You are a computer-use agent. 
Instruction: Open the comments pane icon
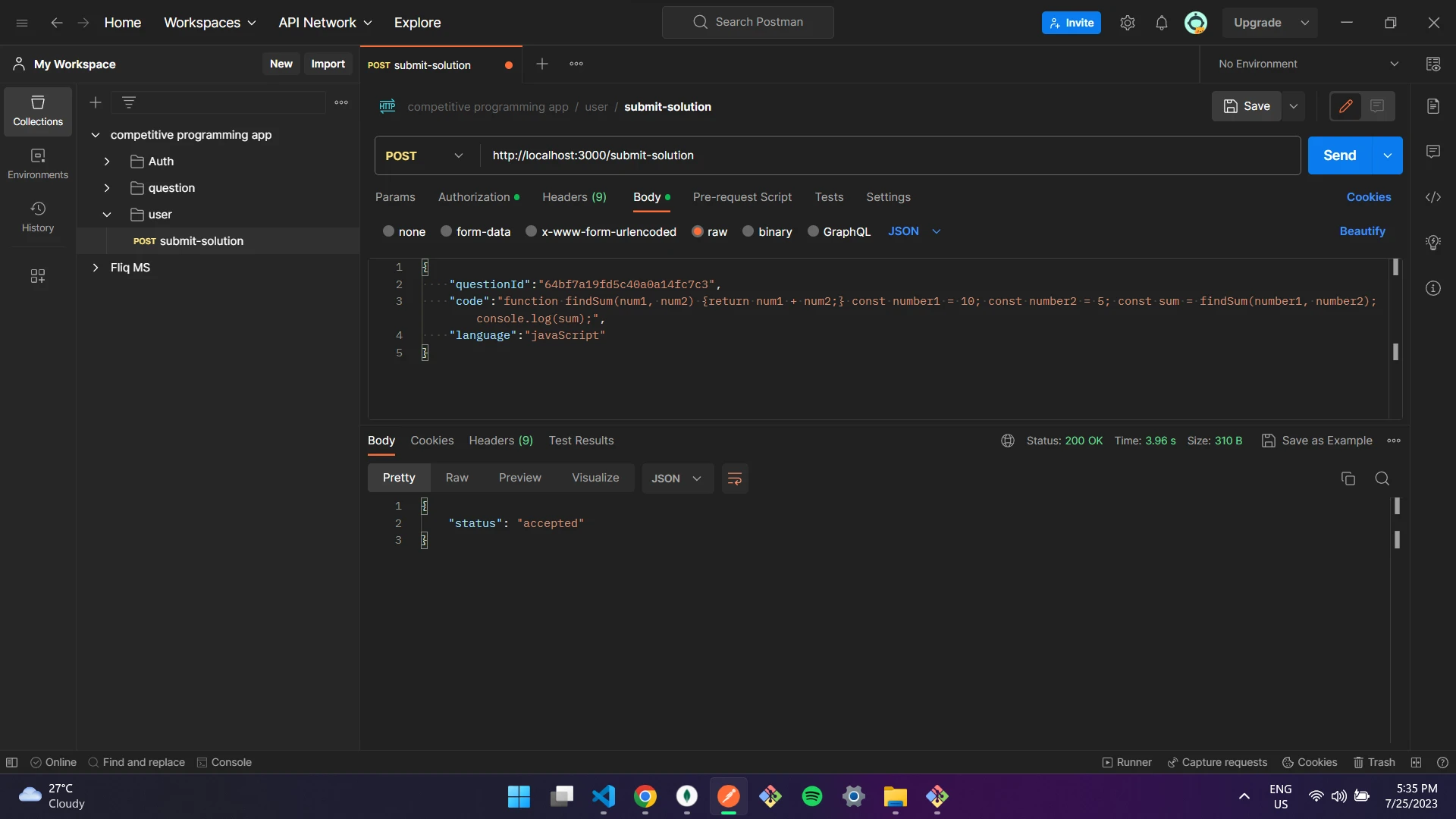[x=1433, y=152]
